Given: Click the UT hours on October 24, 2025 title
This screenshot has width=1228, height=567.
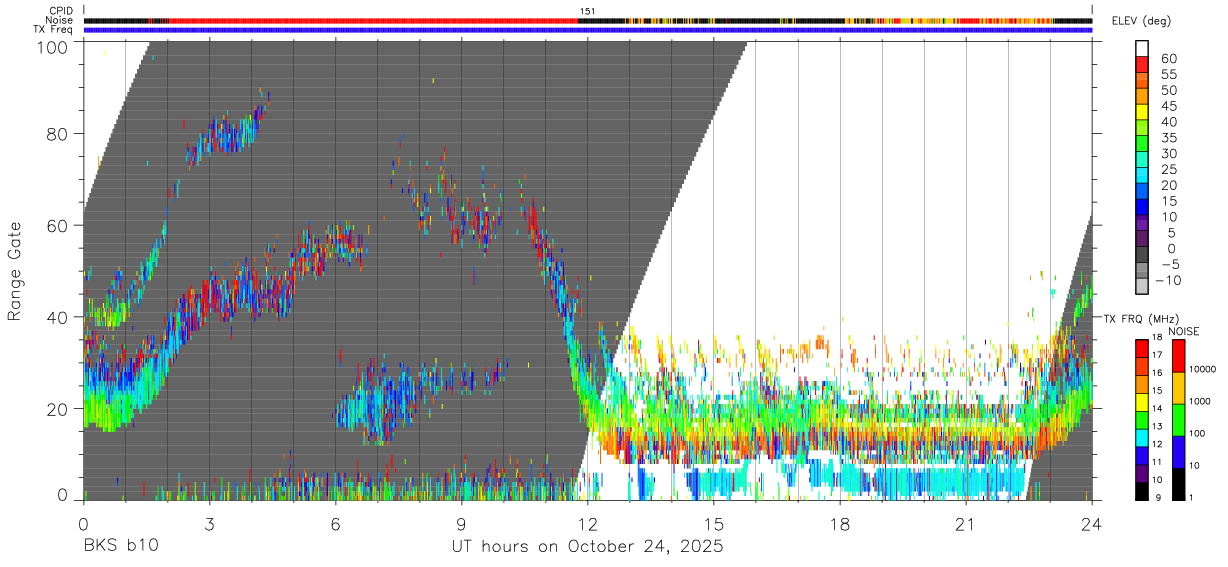Looking at the screenshot, I should click(588, 547).
